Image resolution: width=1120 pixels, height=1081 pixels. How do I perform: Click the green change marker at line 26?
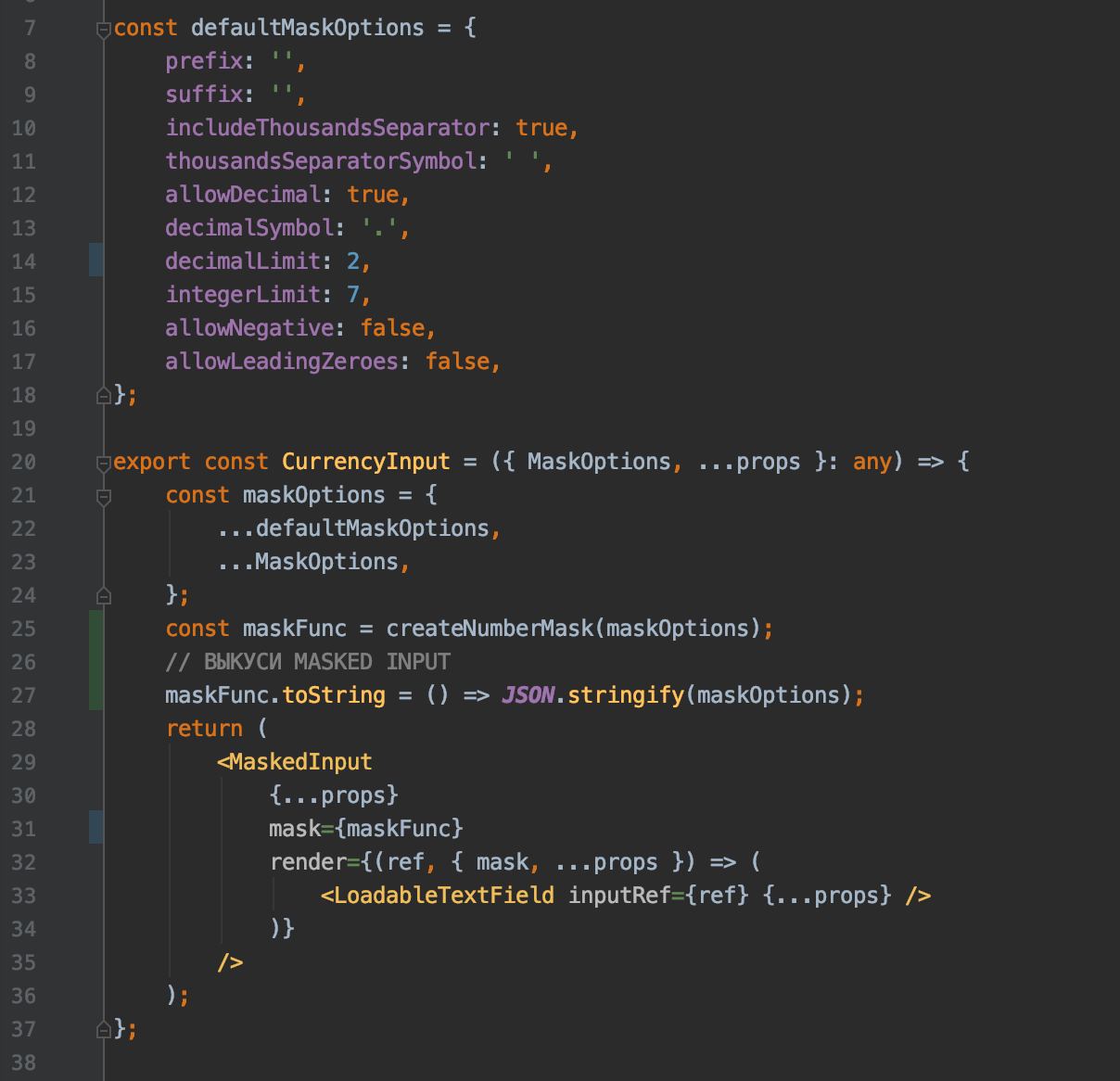click(95, 661)
